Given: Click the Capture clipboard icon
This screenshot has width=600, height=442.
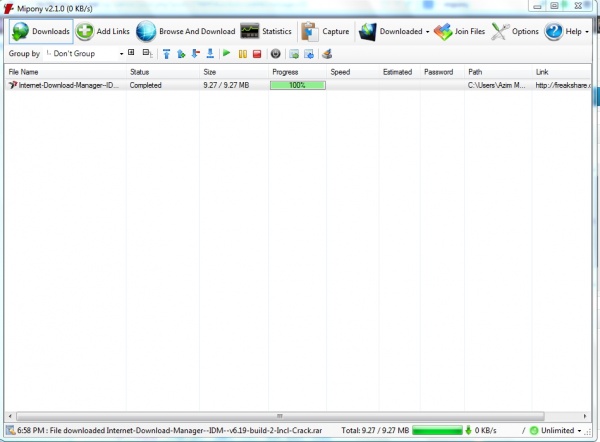Looking at the screenshot, I should point(310,31).
